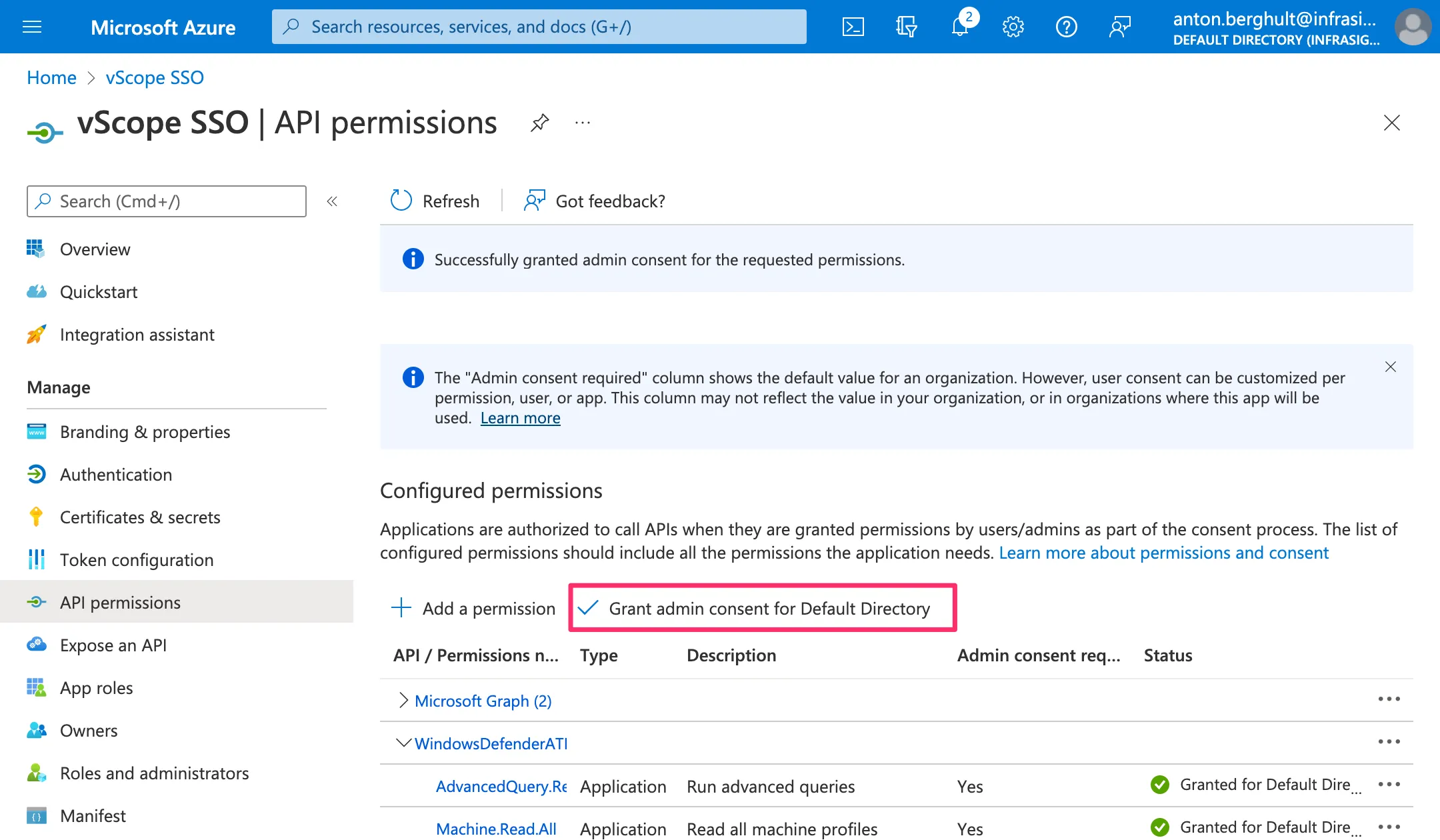Open the Learn more link in the banner
The image size is (1440, 840).
[521, 418]
